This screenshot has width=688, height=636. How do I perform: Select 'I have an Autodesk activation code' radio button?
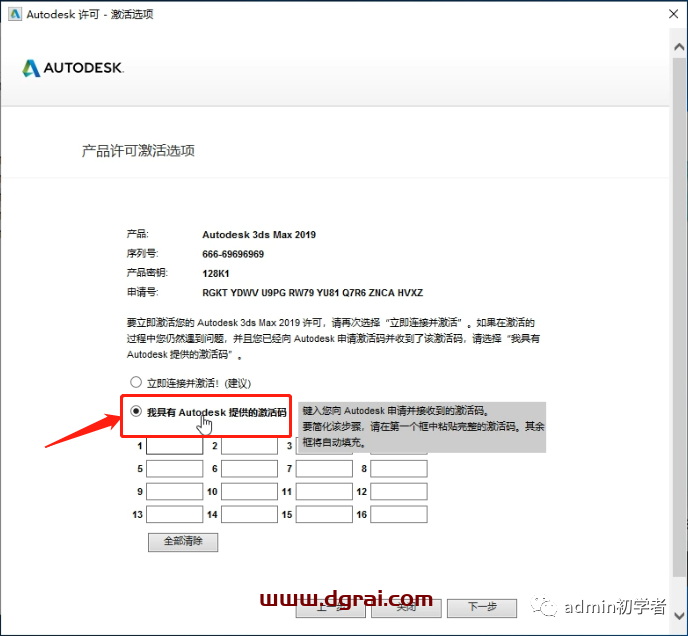pyautogui.click(x=136, y=411)
